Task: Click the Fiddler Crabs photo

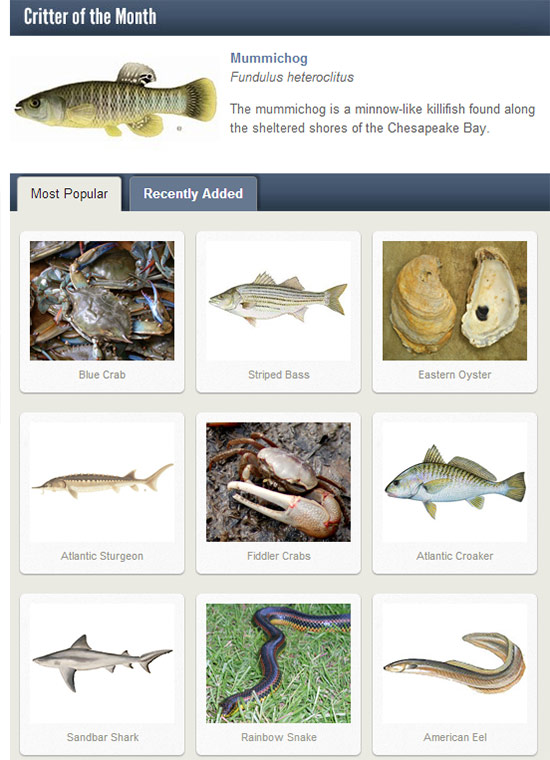Action: pos(278,482)
